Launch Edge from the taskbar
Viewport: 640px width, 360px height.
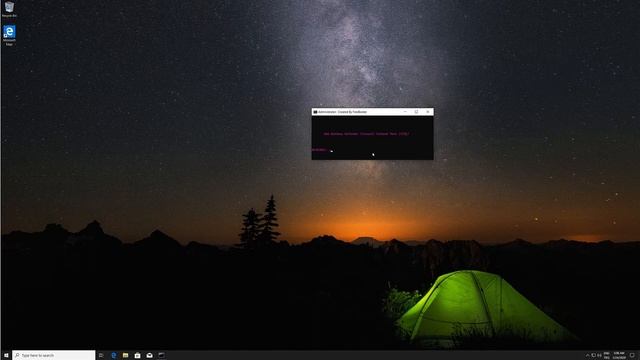point(113,356)
